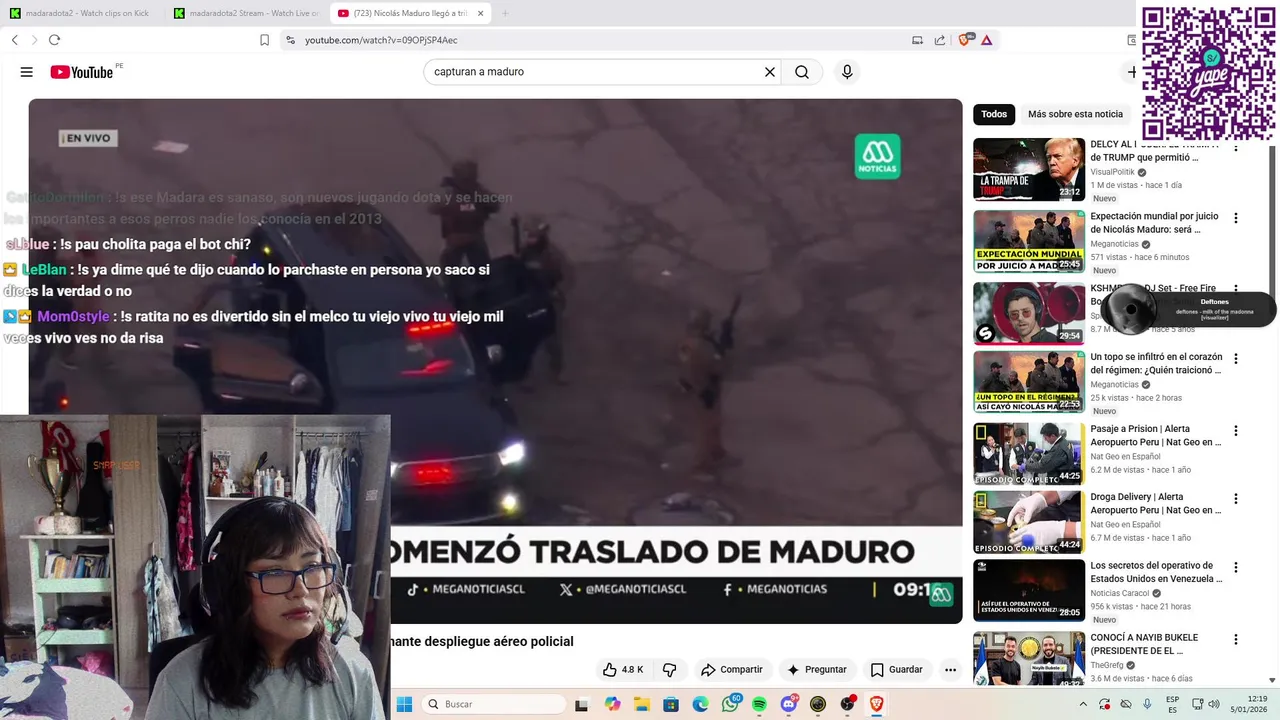Show hidden system tray icons
This screenshot has width=1280, height=720.
tap(1082, 704)
